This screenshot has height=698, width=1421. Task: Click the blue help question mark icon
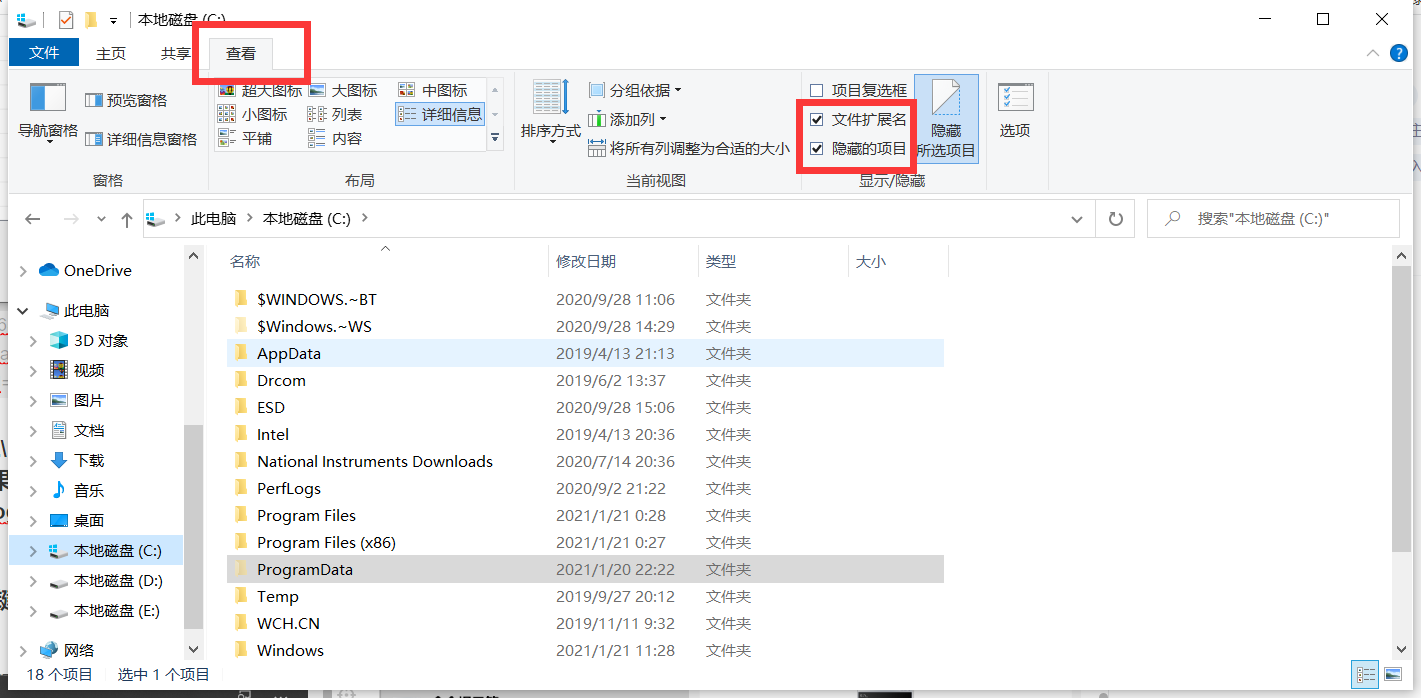coord(1399,53)
